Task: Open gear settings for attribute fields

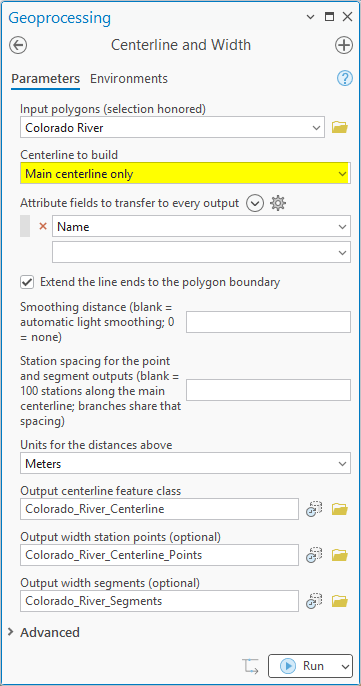Action: click(x=278, y=203)
